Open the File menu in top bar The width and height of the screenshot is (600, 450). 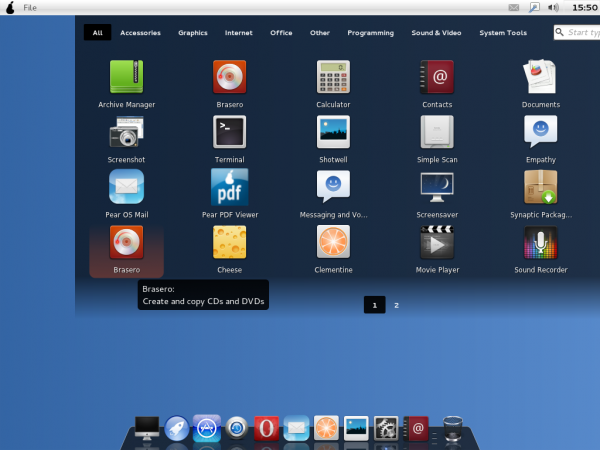(30, 8)
